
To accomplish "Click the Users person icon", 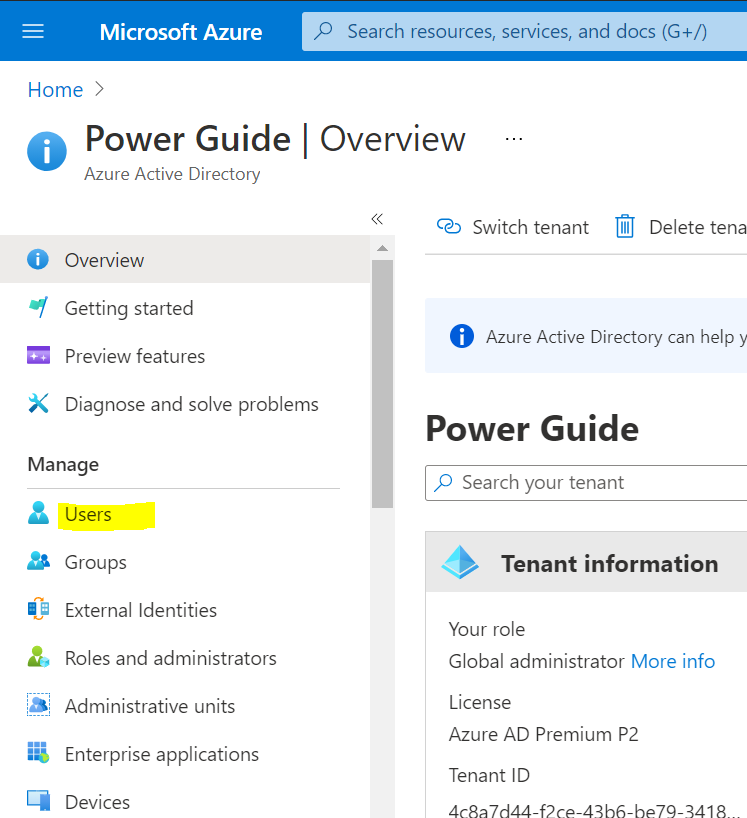I will [38, 513].
